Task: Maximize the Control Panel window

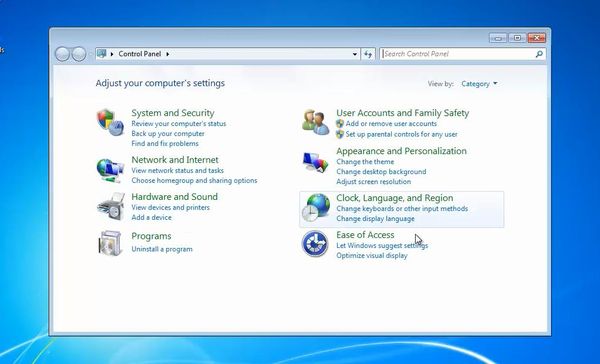Action: pos(517,38)
